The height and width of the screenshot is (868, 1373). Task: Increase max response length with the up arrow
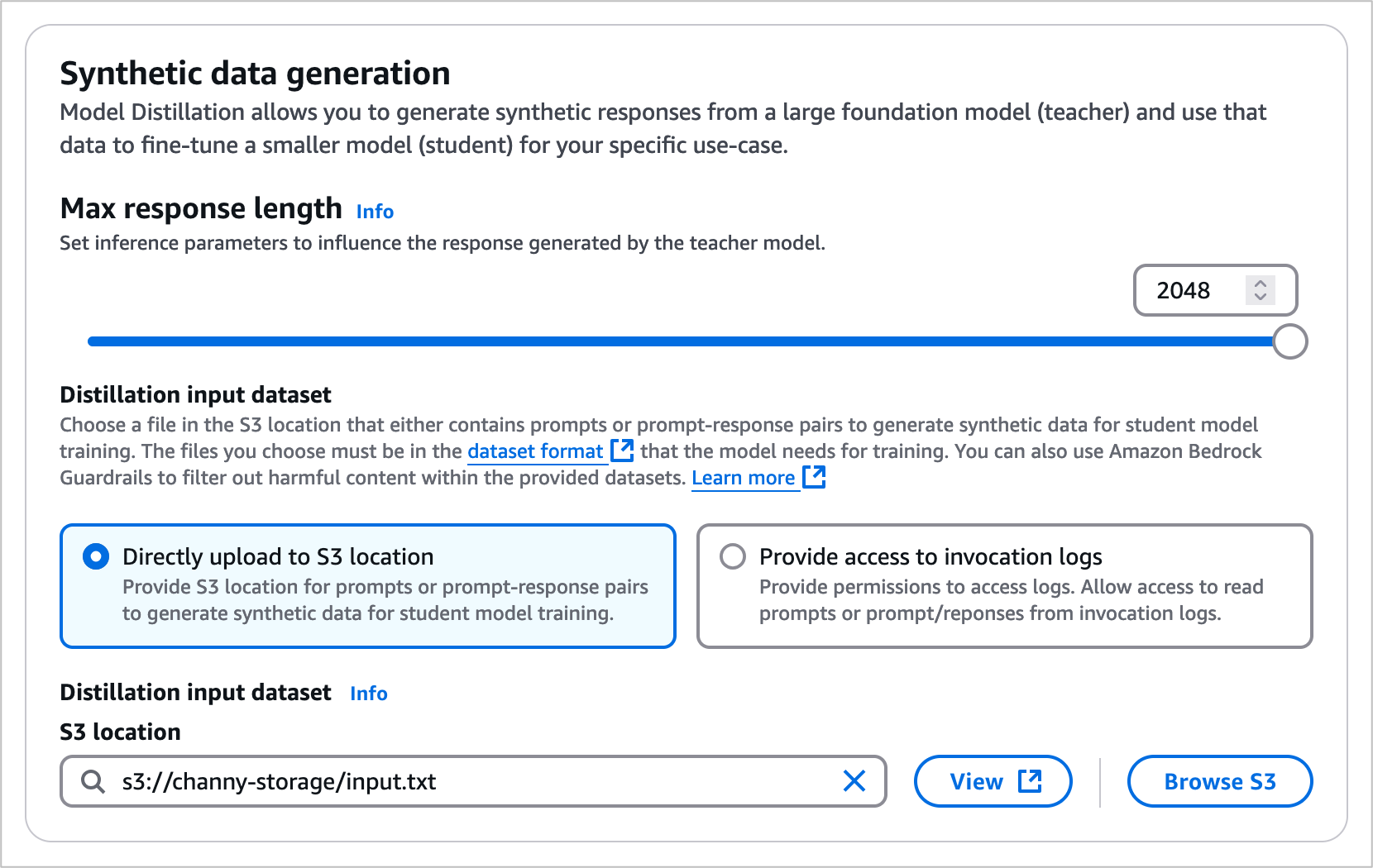1261,284
